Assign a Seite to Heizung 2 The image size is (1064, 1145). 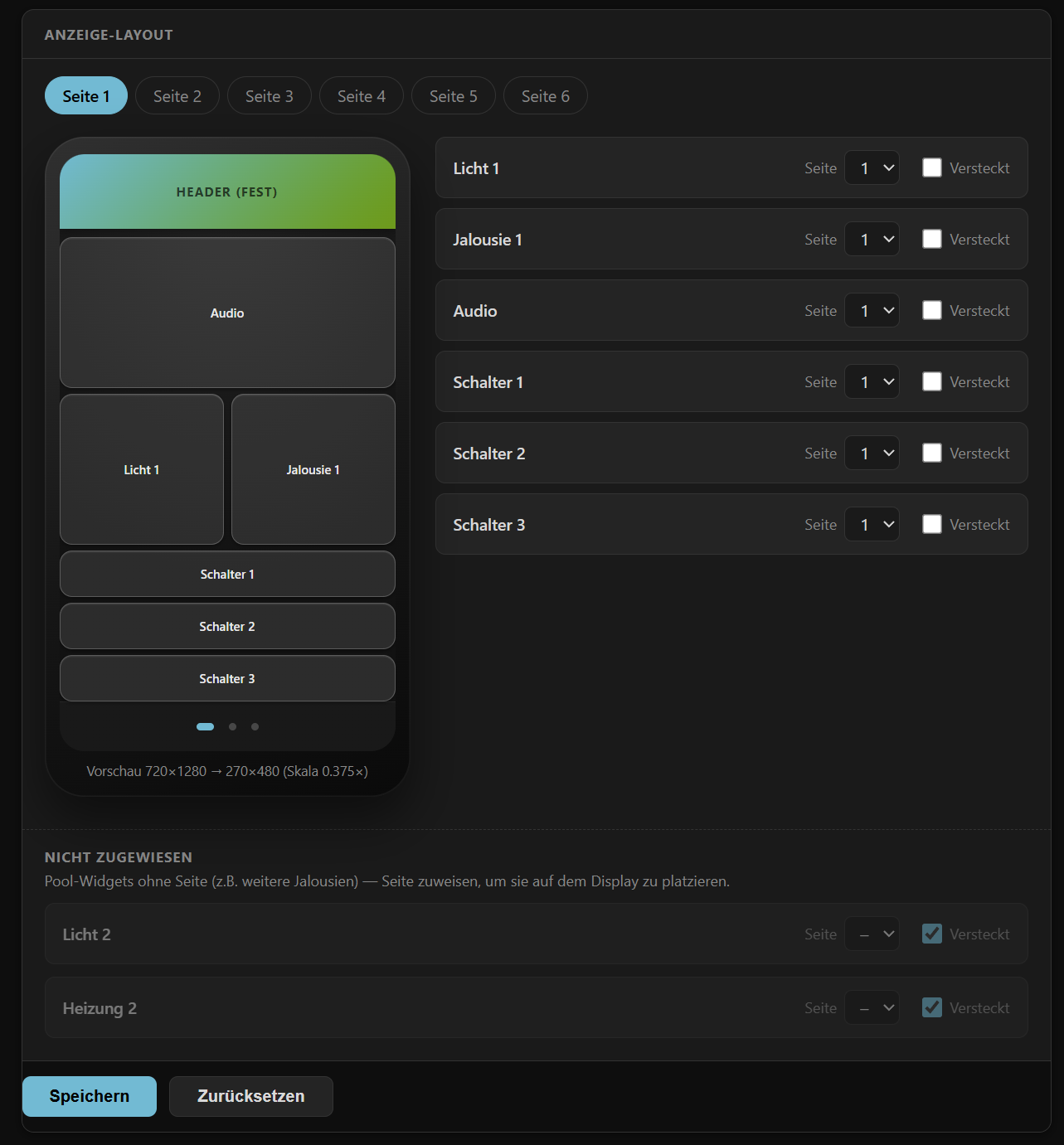[872, 1007]
